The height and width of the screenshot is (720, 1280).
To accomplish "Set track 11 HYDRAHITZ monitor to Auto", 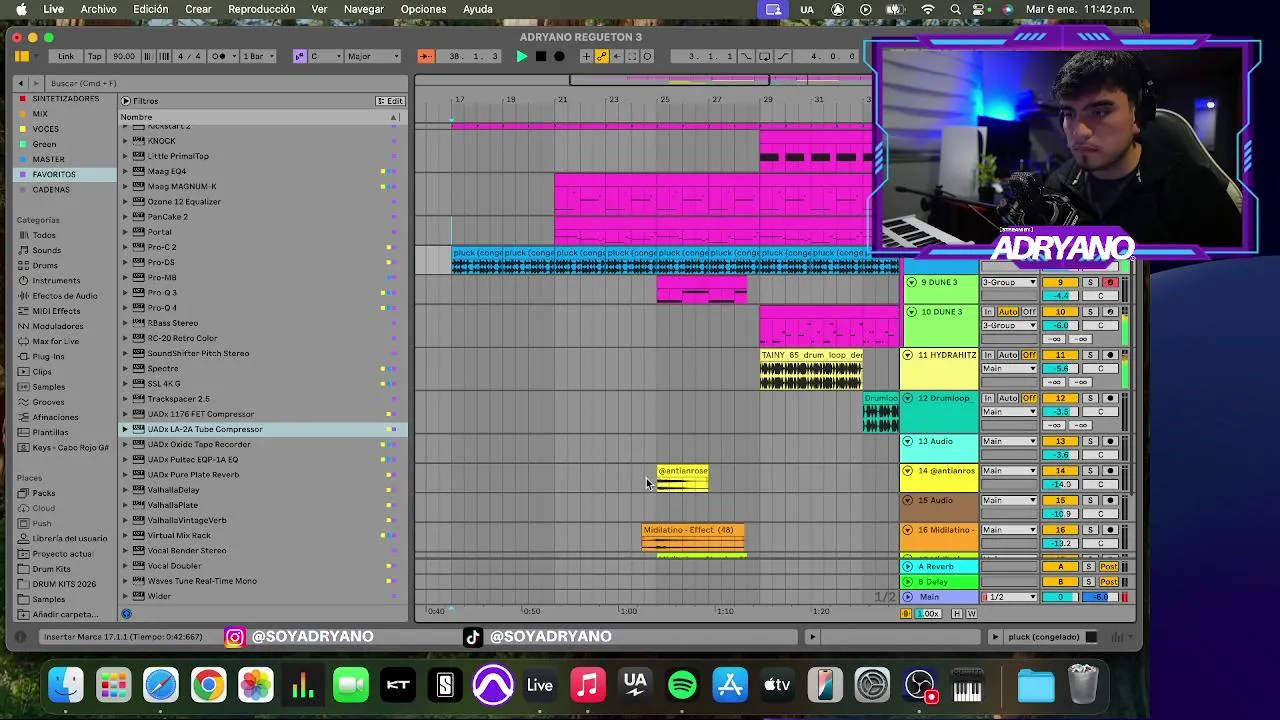I will tap(1007, 355).
